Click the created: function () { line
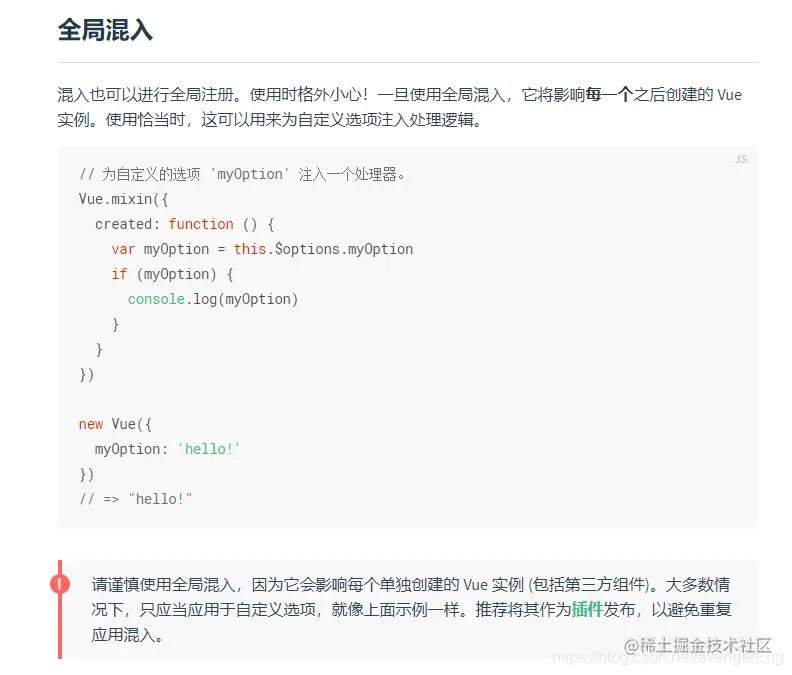This screenshot has width=792, height=675. [x=184, y=224]
